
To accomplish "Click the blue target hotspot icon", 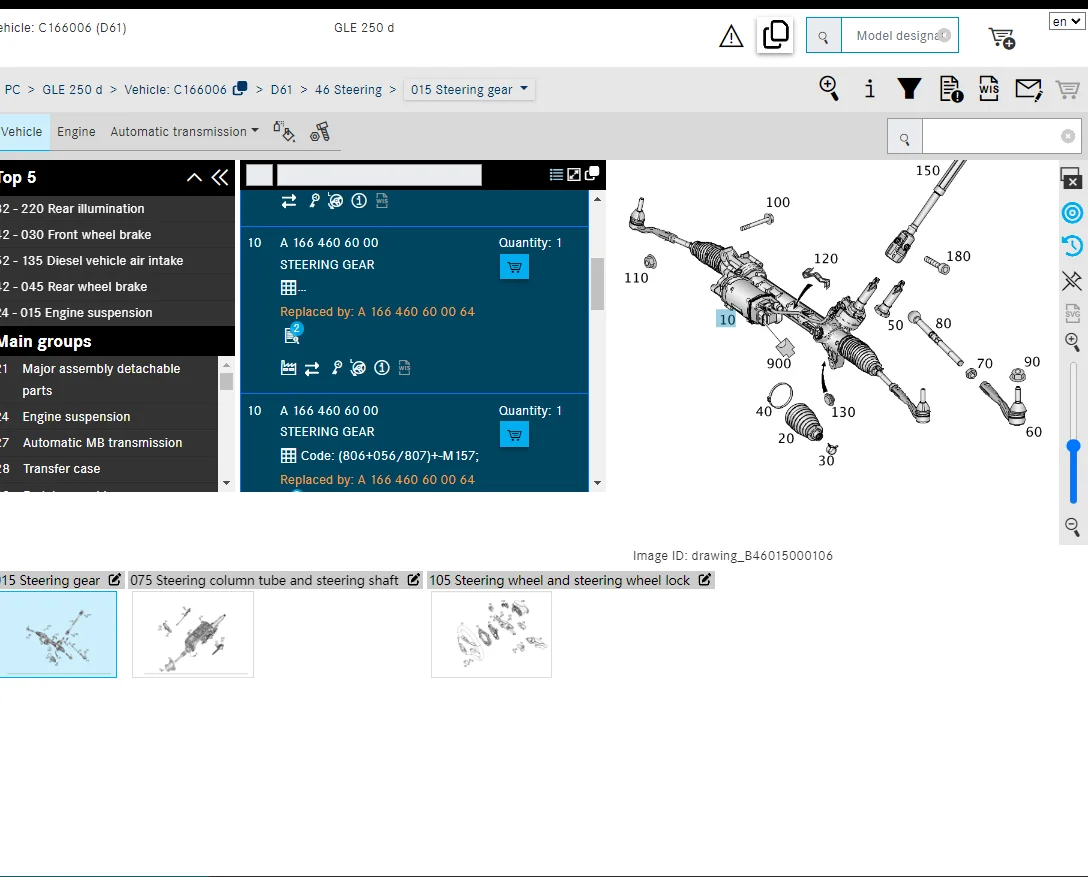I will pyautogui.click(x=1072, y=212).
